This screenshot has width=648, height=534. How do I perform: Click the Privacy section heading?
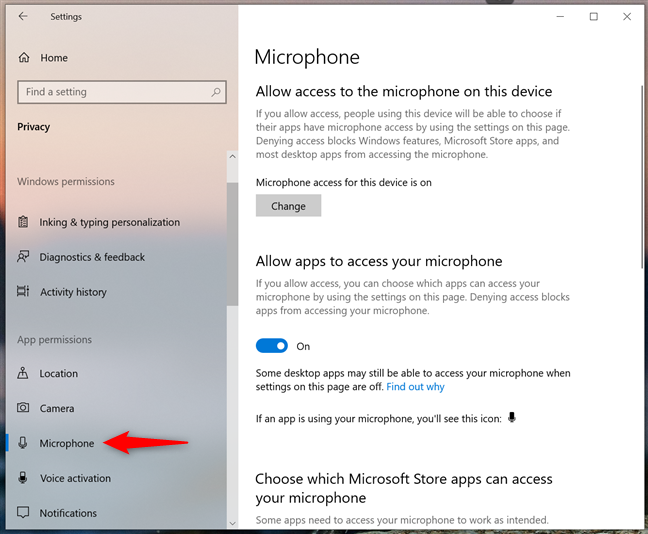point(33,127)
